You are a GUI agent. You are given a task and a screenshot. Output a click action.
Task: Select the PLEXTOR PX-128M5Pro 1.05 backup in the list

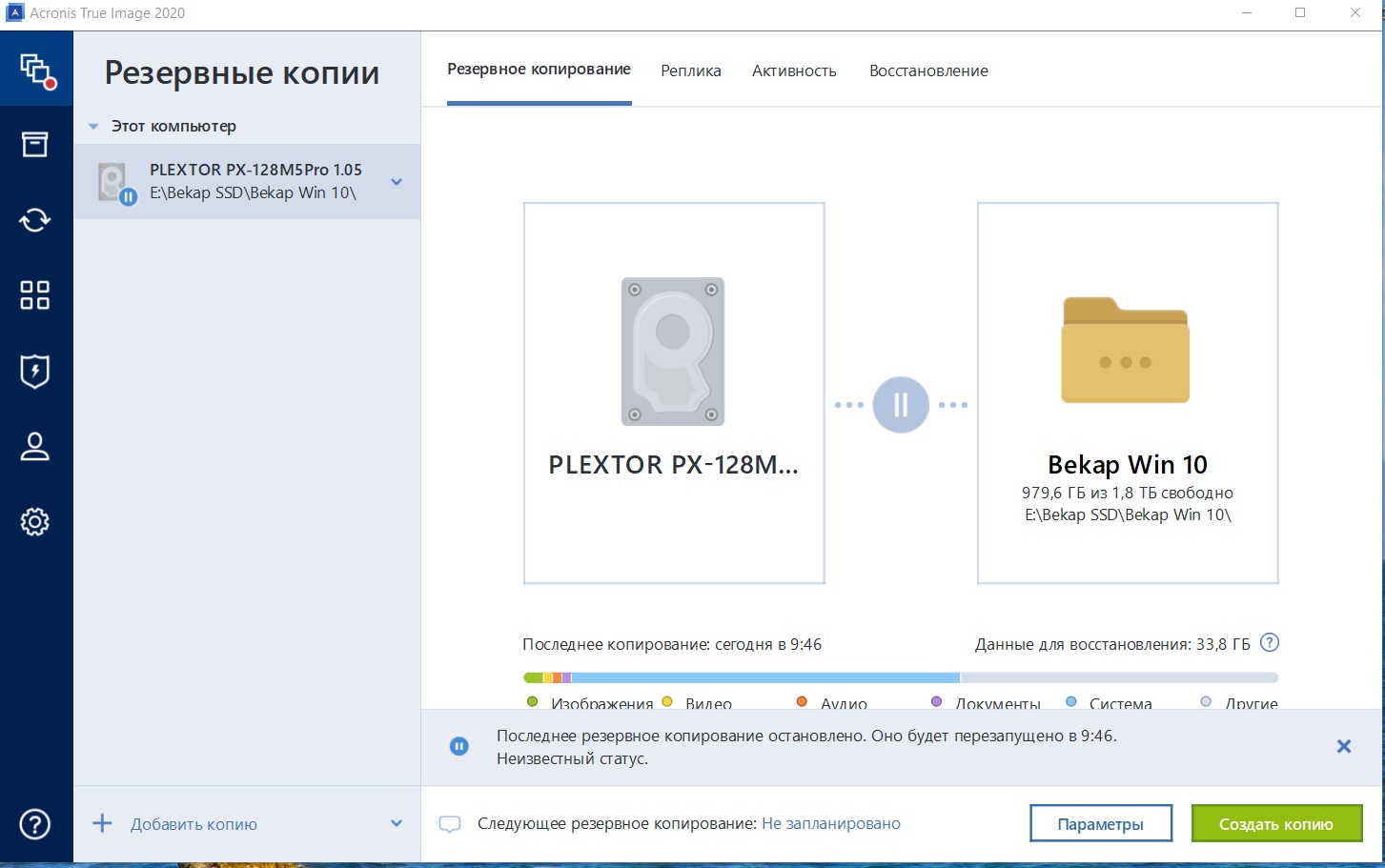pyautogui.click(x=247, y=182)
